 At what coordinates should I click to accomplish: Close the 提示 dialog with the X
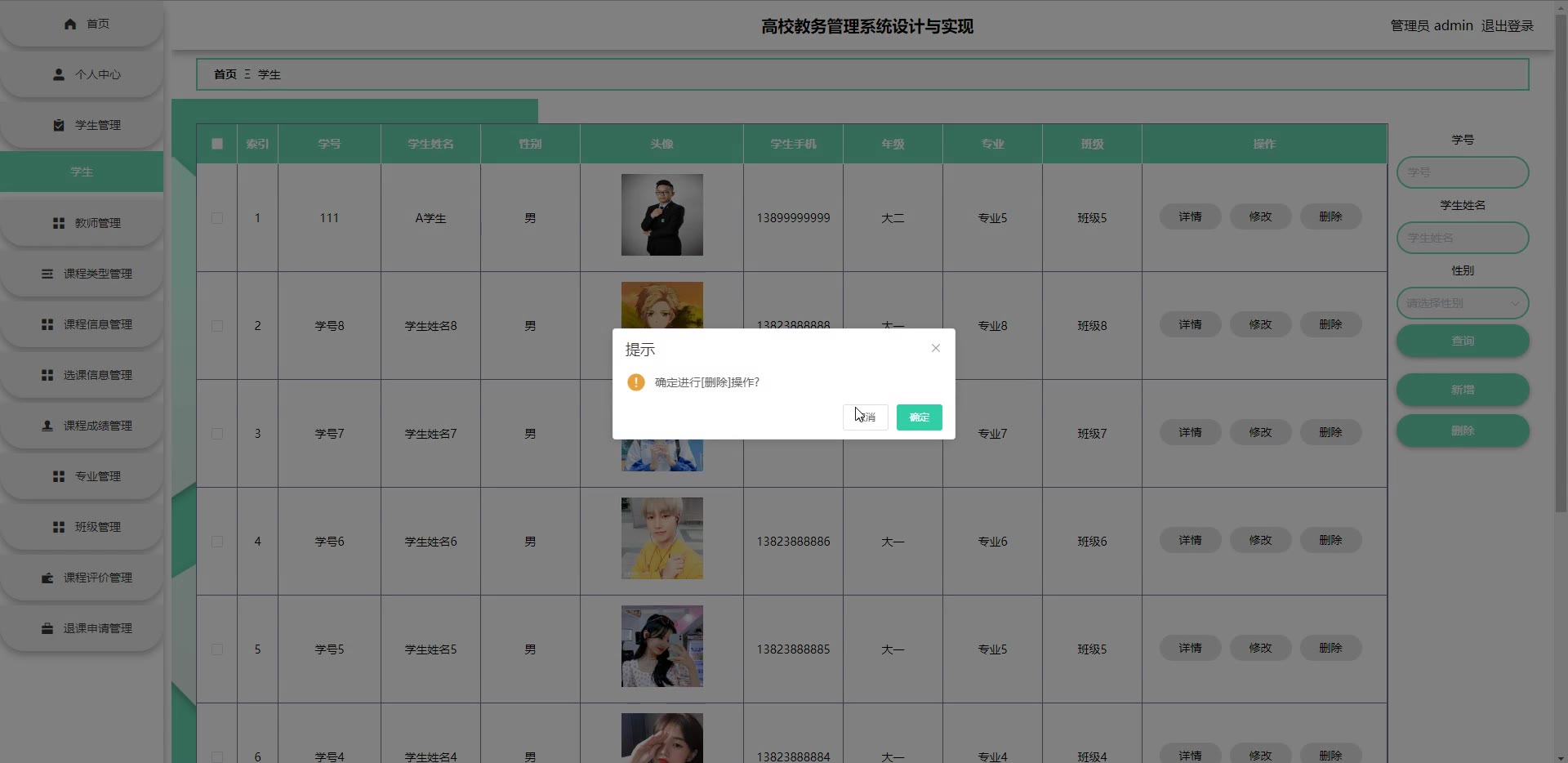[x=936, y=348]
